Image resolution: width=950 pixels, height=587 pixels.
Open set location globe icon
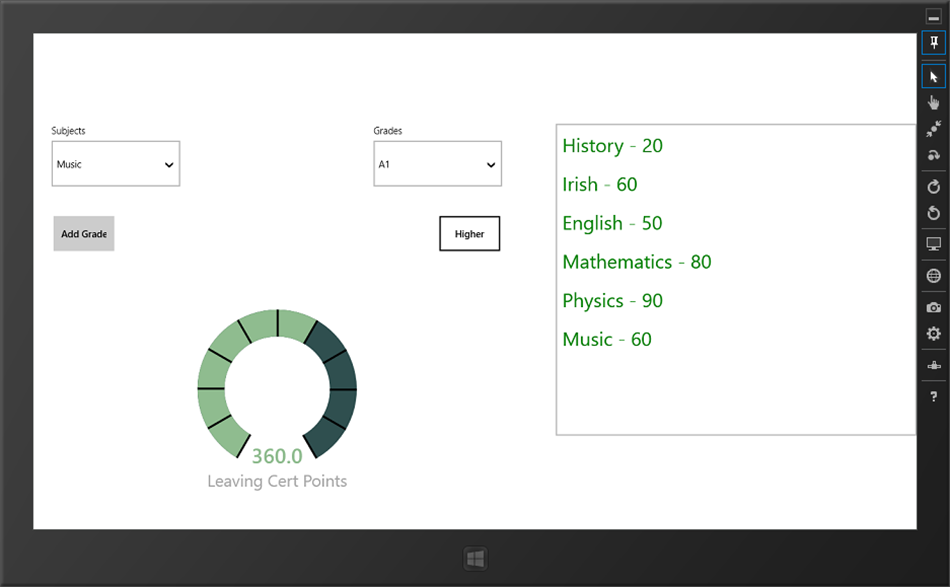(x=934, y=276)
